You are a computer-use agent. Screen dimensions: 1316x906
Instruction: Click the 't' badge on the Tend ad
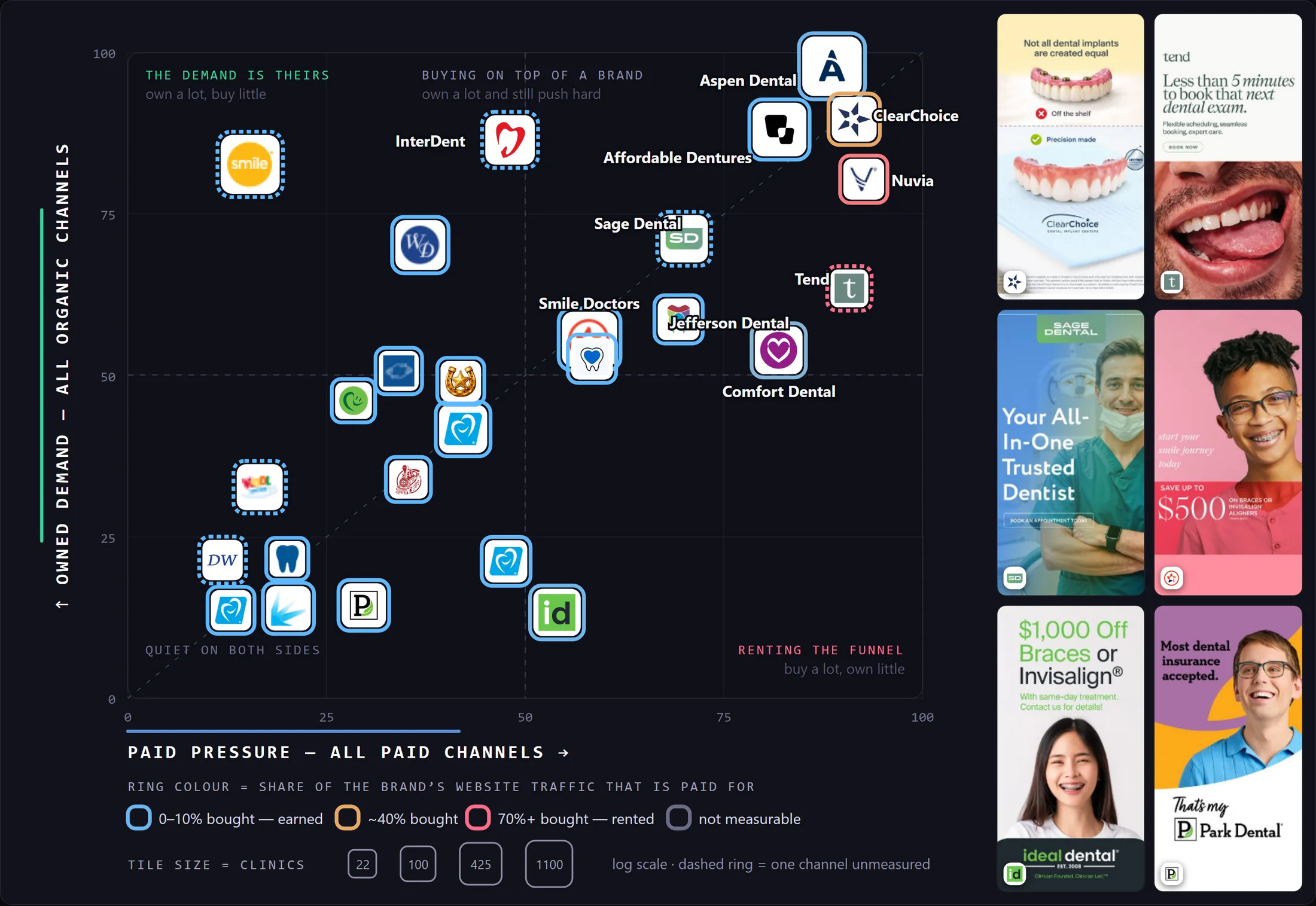[1172, 282]
